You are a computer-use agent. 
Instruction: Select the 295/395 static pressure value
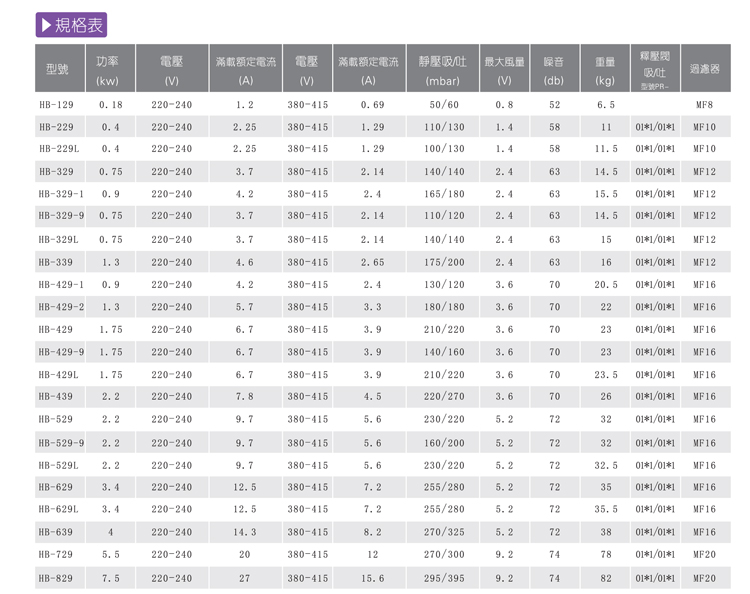[445, 578]
